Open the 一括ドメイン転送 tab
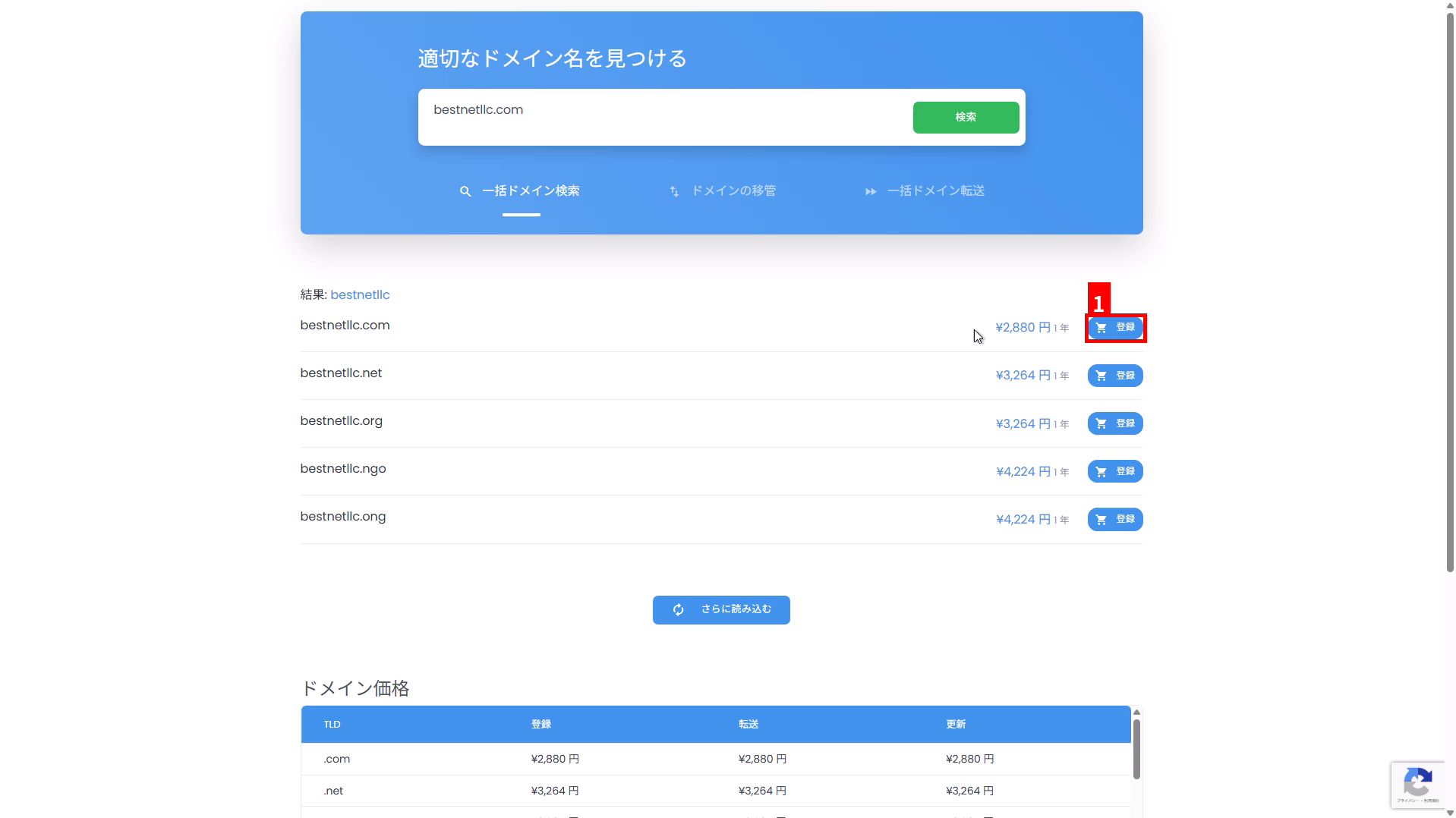 point(935,190)
